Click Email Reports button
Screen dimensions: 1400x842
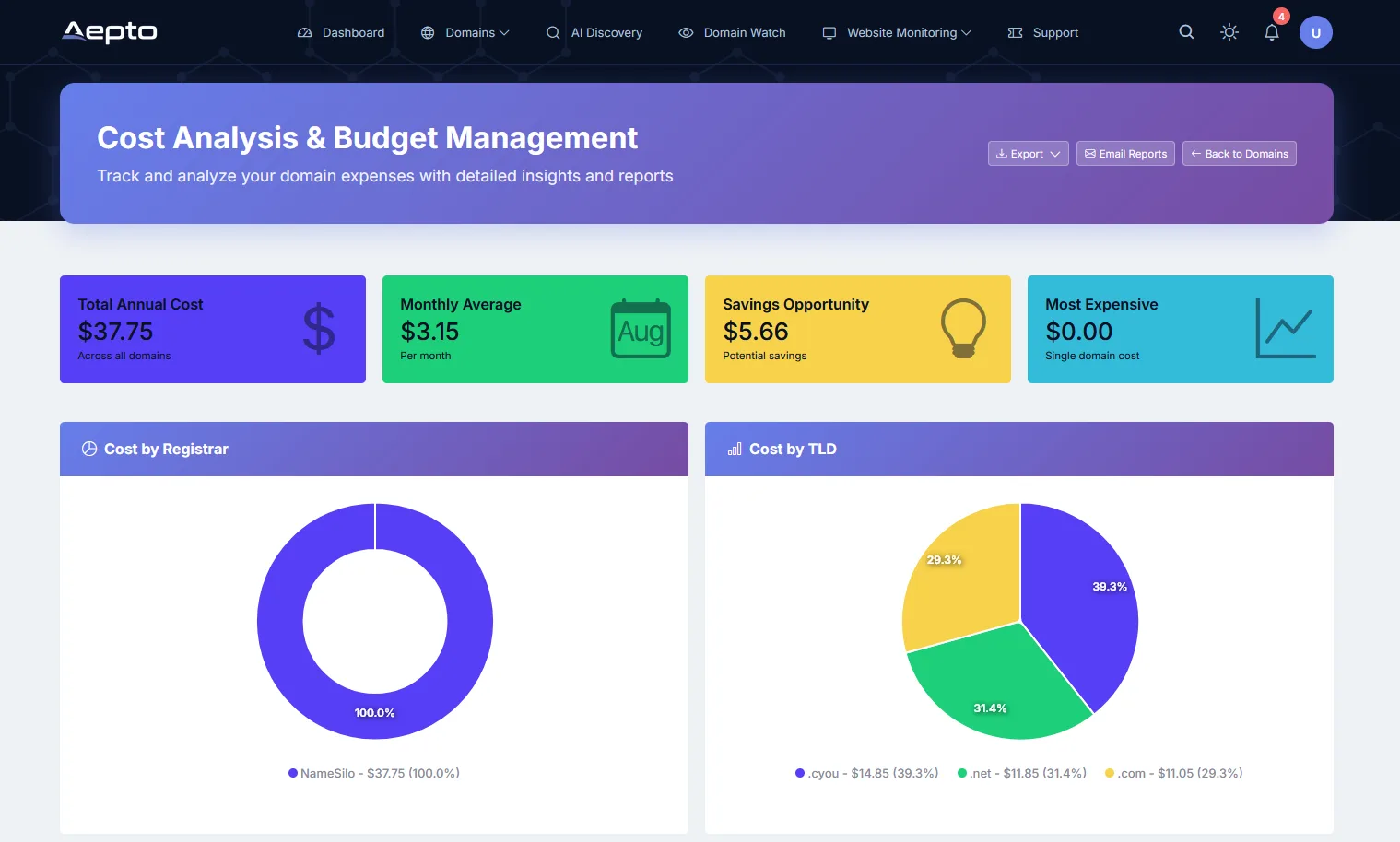(x=1125, y=154)
